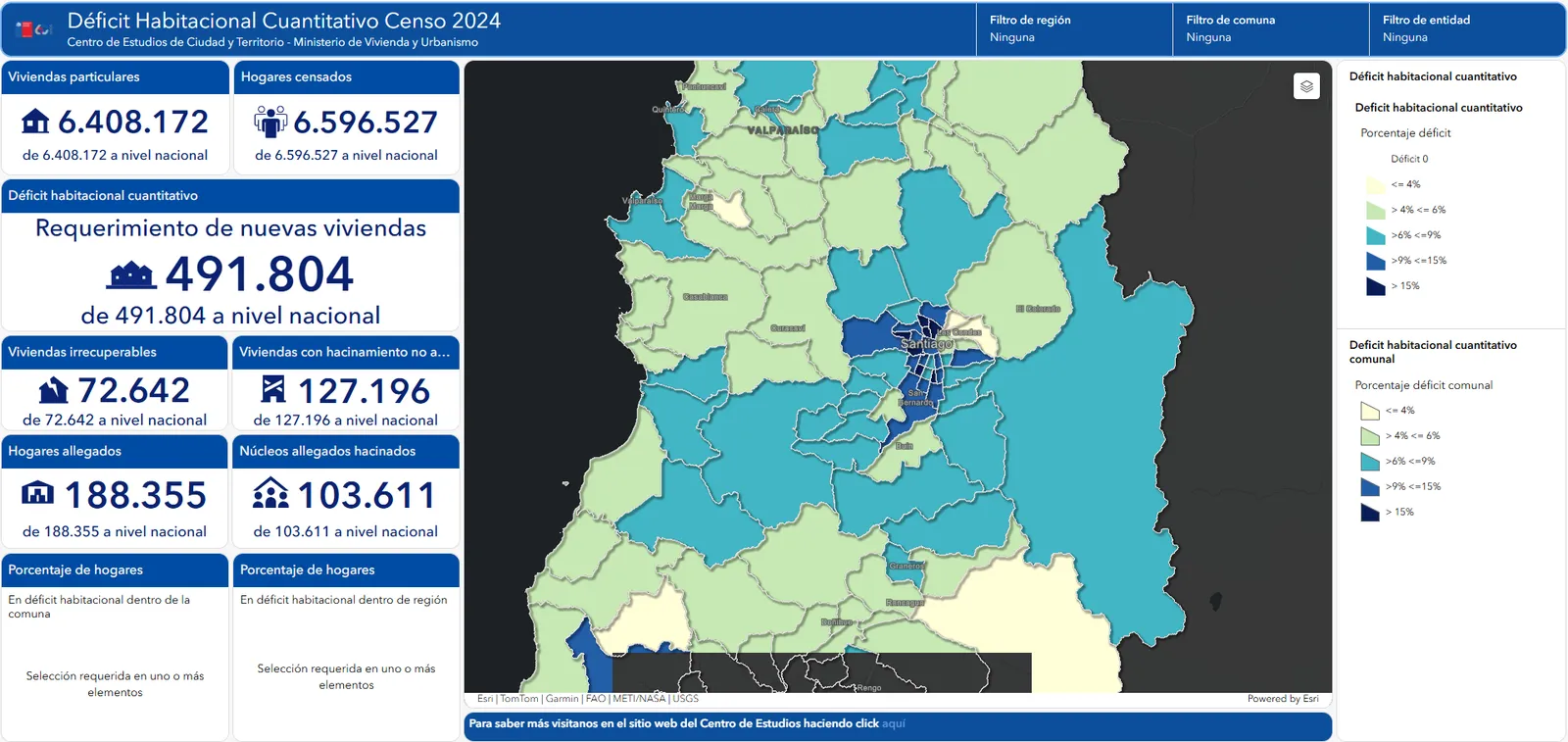The height and width of the screenshot is (742, 1568).
Task: Click the '>9% <=15%' swatch in comunal legend
Action: click(x=1370, y=487)
